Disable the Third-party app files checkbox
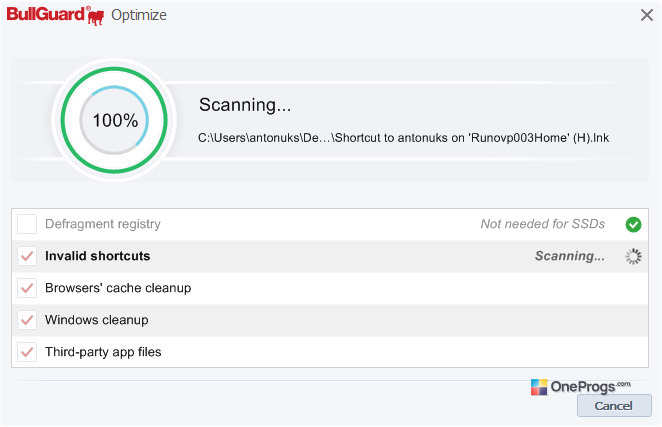This screenshot has width=662, height=427. click(27, 352)
